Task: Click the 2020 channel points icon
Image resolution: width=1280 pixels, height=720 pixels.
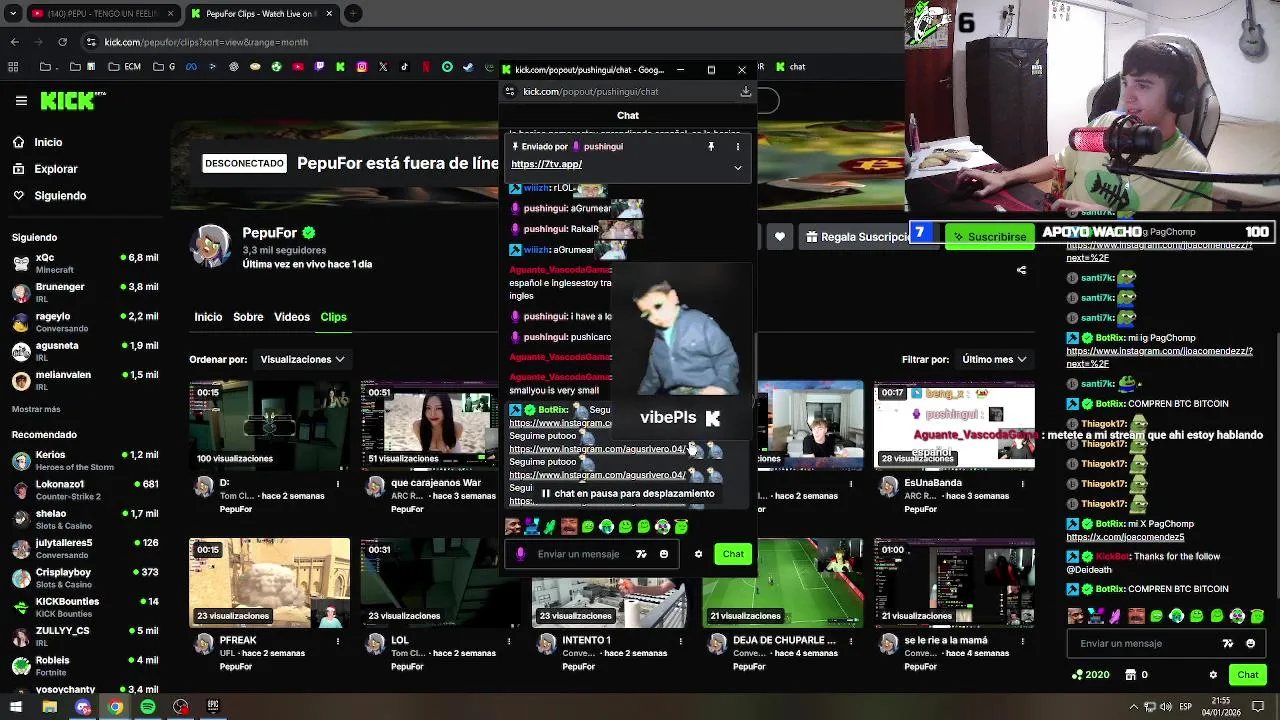Action: (1076, 674)
